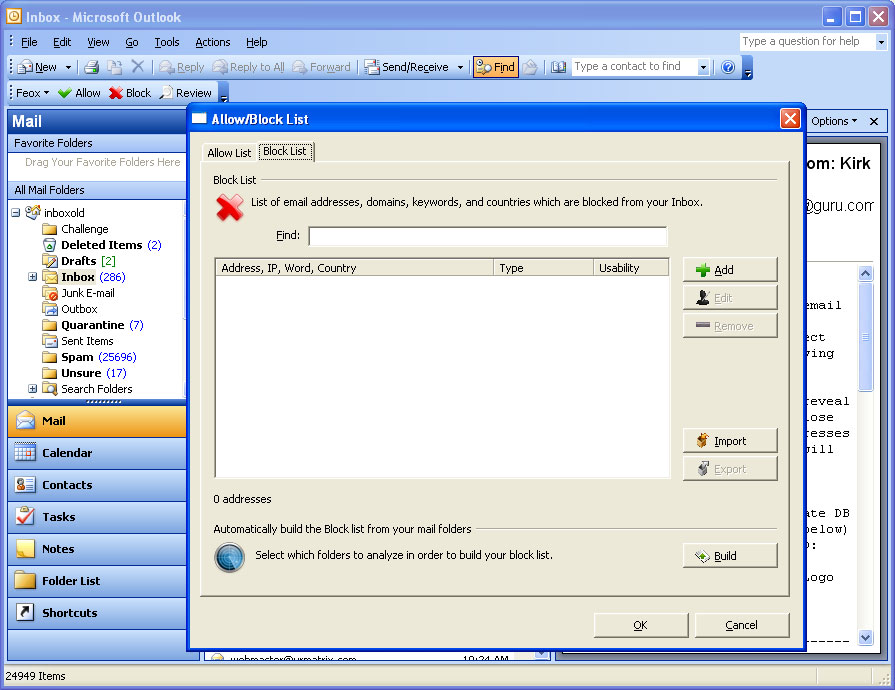The height and width of the screenshot is (690, 895).
Task: Open the Tools menu
Action: pos(167,42)
